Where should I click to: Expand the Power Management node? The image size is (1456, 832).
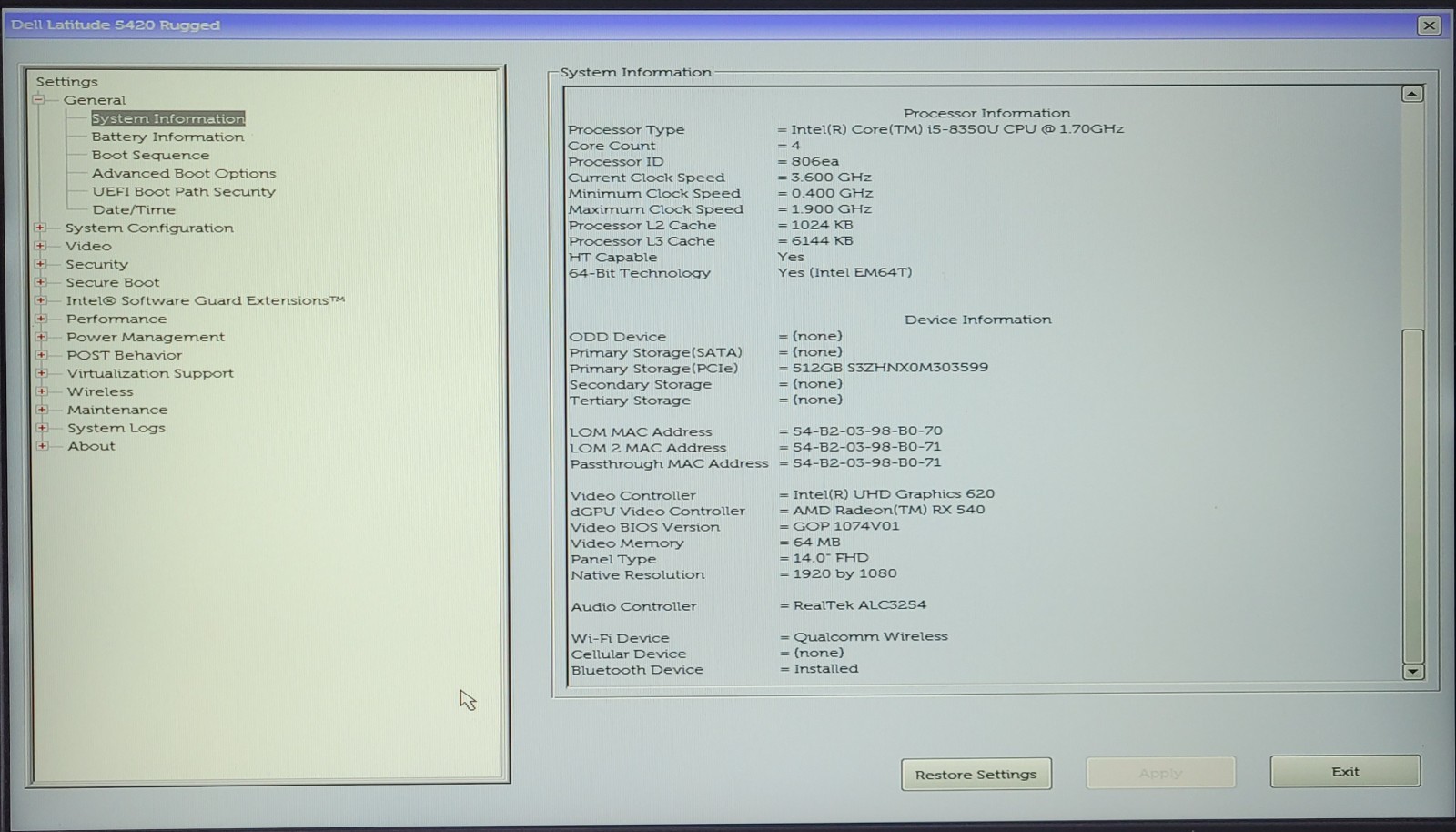click(41, 337)
